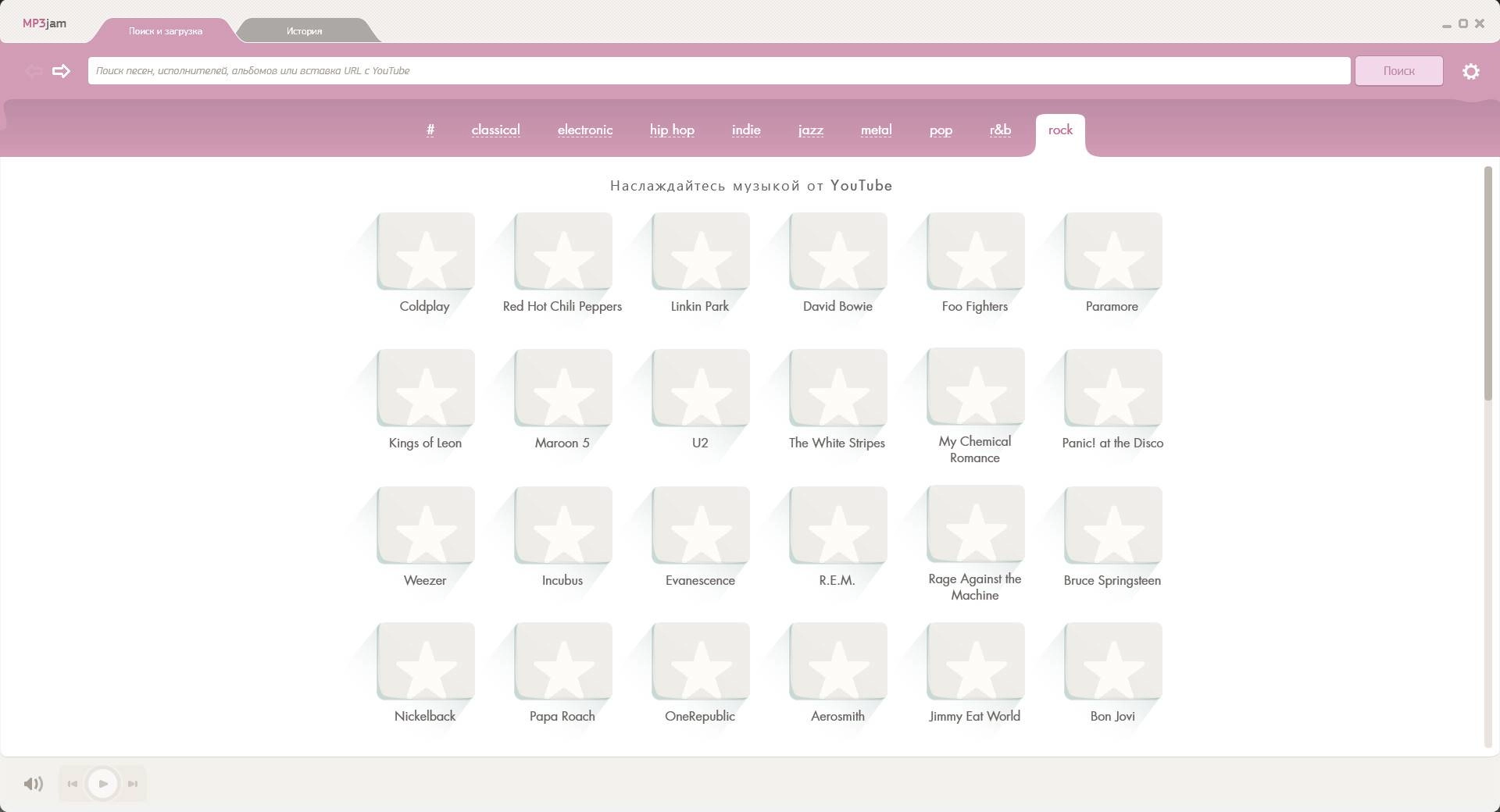Screen dimensions: 1500x812
Task: Select the # genre tab
Action: 430,130
